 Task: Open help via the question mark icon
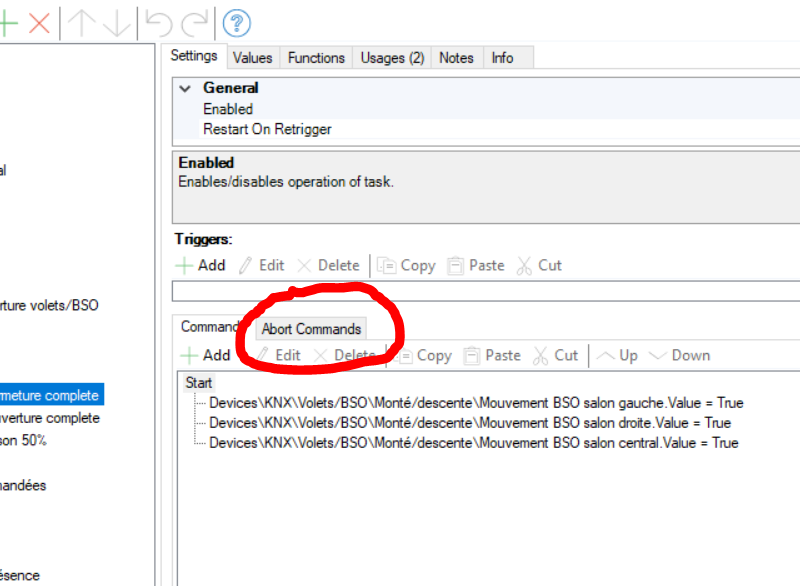(236, 23)
